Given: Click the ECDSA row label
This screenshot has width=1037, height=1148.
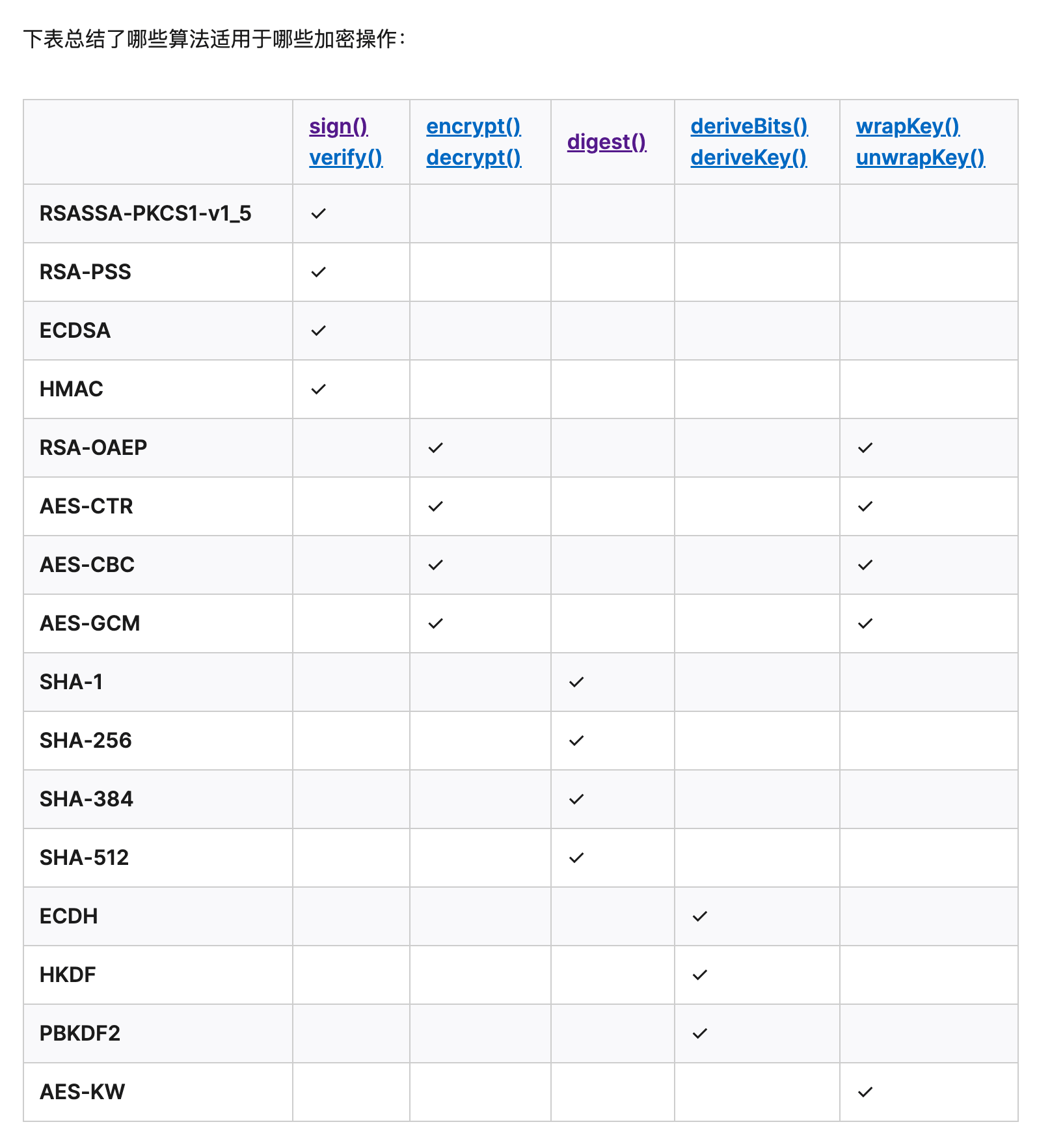Looking at the screenshot, I should 75,331.
